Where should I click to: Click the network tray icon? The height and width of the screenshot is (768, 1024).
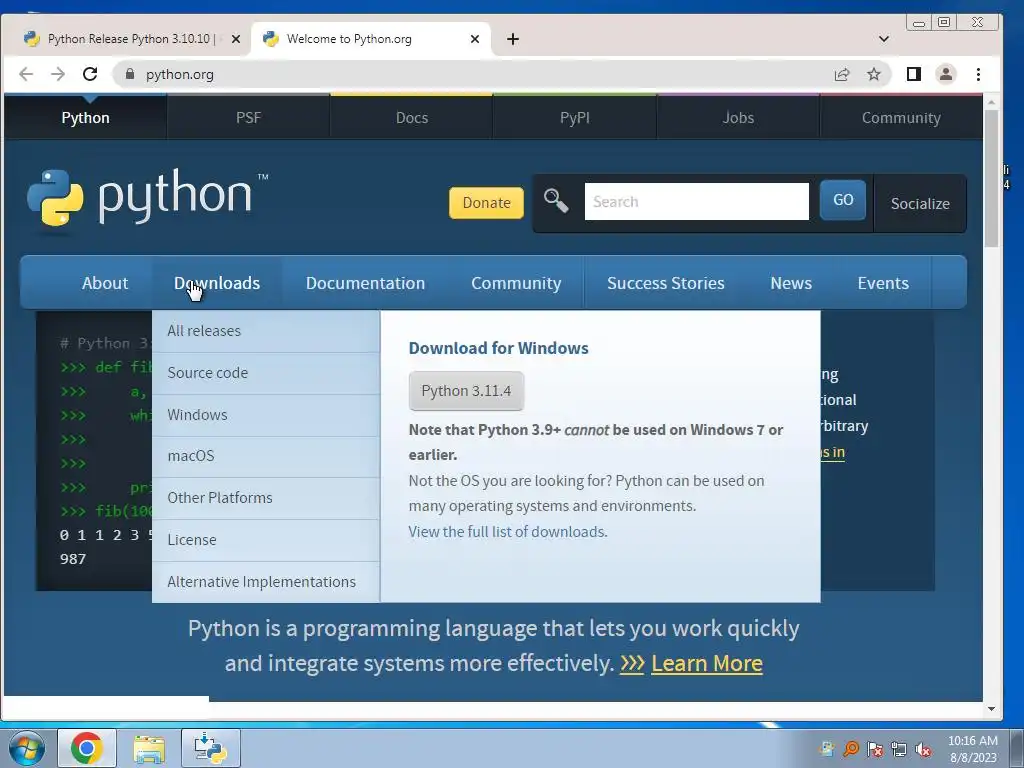click(x=899, y=749)
